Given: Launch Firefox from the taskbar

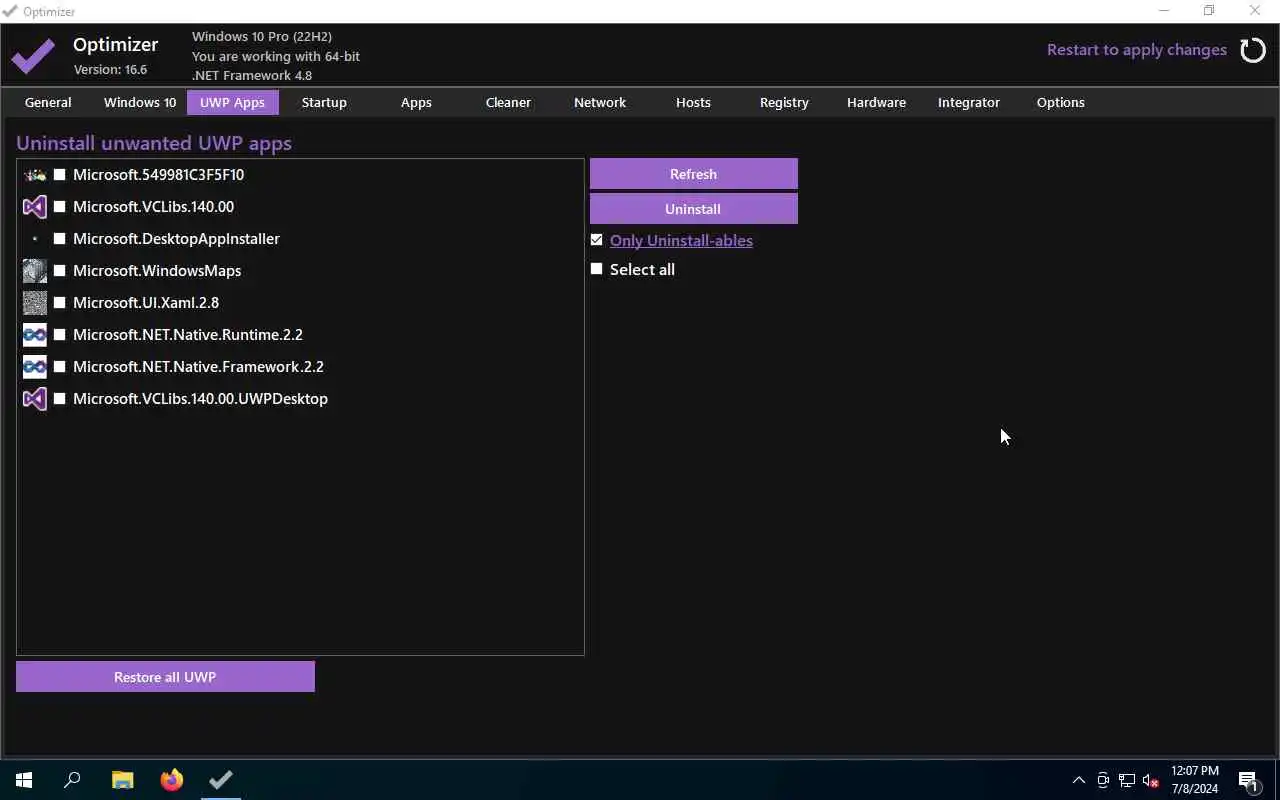Looking at the screenshot, I should pyautogui.click(x=172, y=780).
